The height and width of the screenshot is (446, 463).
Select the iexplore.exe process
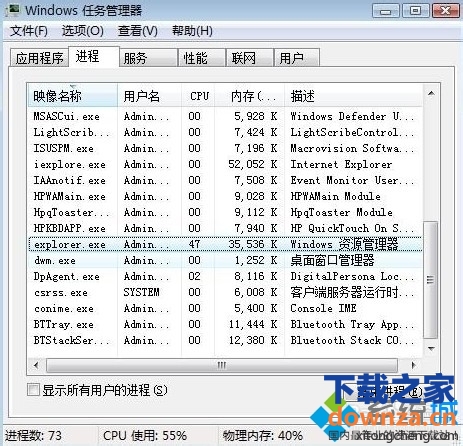pos(225,164)
